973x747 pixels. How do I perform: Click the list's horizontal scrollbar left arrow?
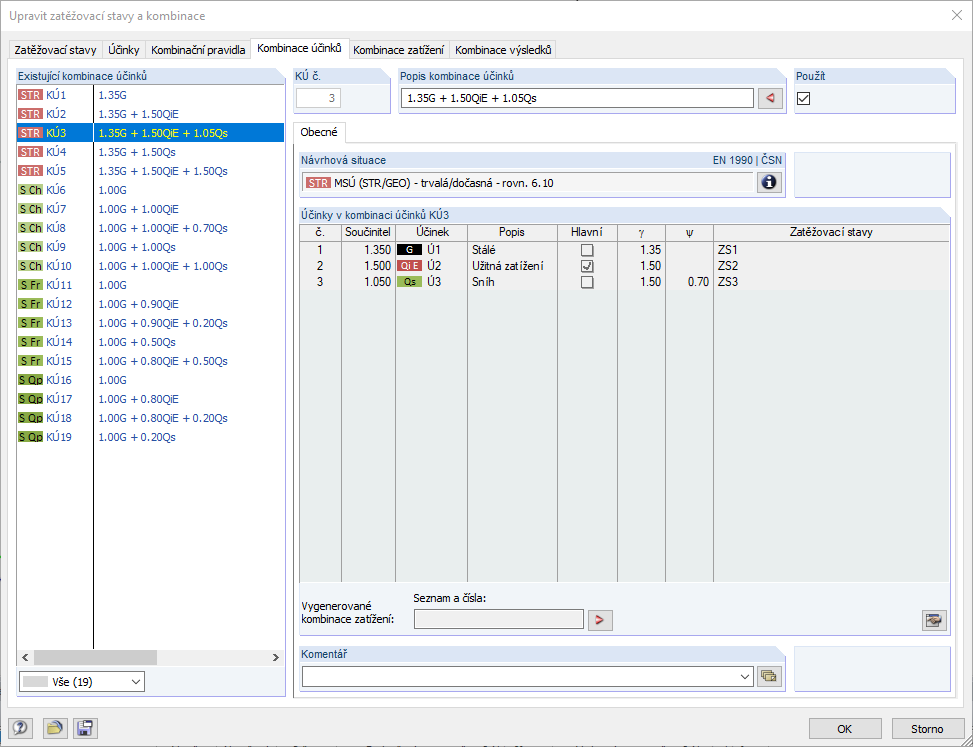25,657
